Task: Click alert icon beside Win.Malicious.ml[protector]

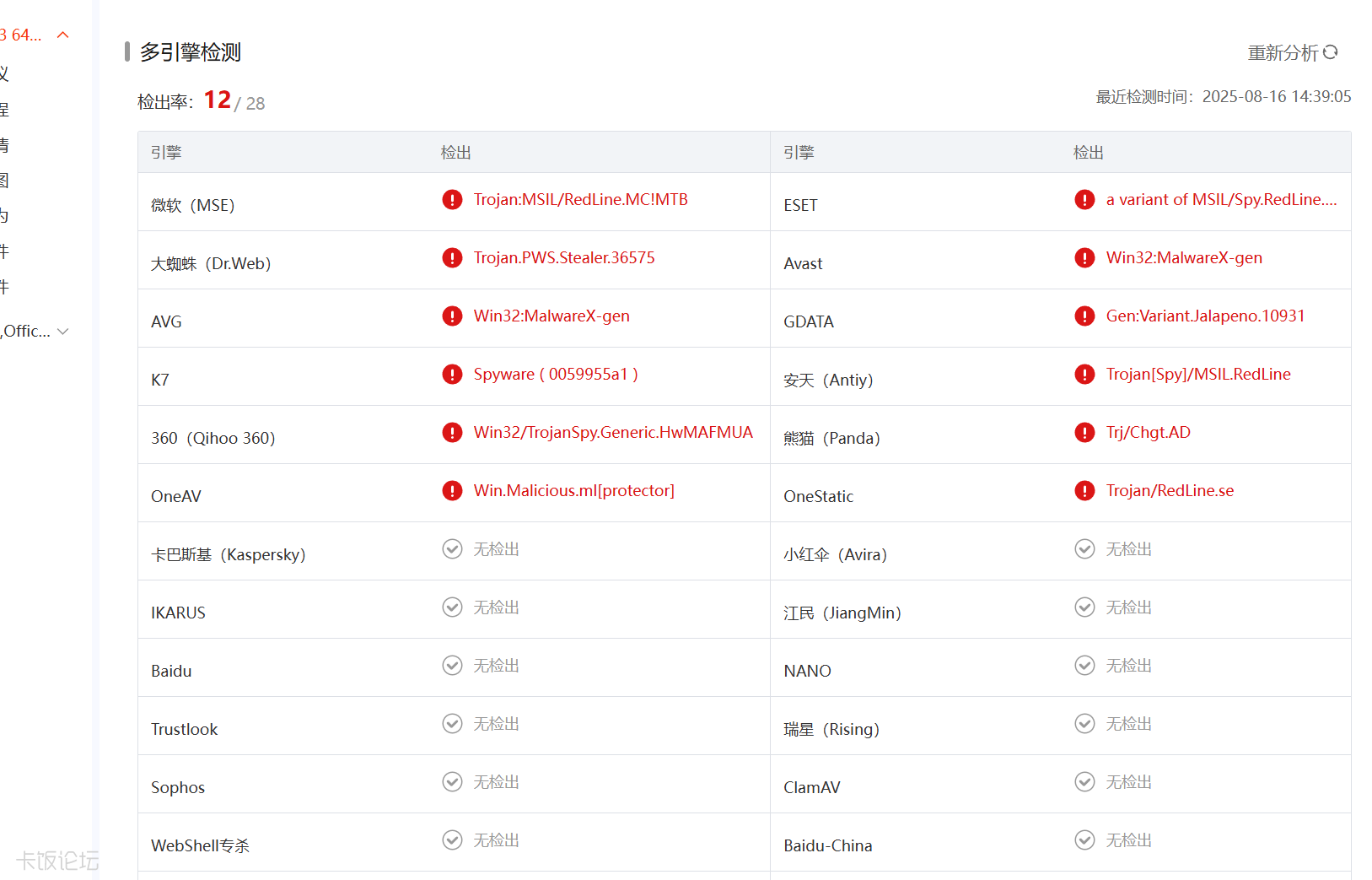Action: tap(452, 491)
